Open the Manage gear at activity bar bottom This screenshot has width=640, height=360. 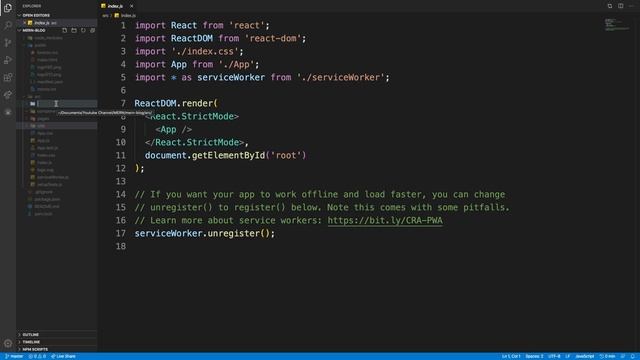(x=8, y=343)
